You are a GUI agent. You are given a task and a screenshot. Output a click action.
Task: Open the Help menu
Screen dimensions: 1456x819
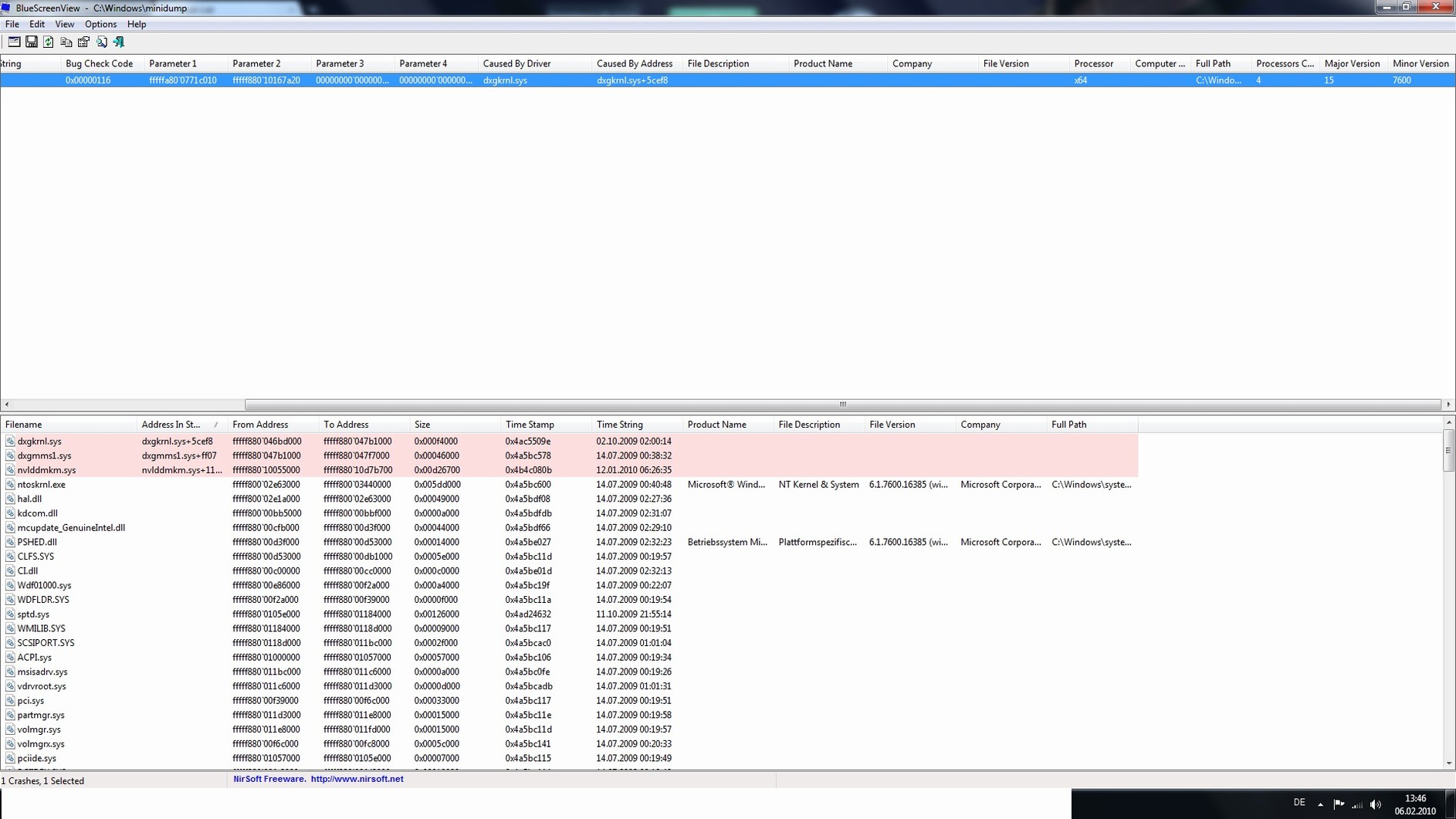137,24
